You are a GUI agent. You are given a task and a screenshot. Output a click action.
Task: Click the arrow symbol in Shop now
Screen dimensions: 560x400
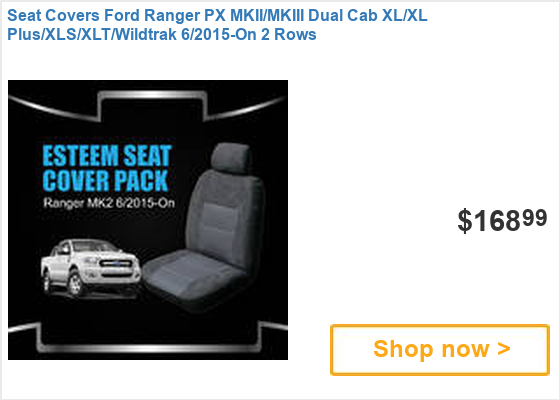pyautogui.click(x=504, y=349)
